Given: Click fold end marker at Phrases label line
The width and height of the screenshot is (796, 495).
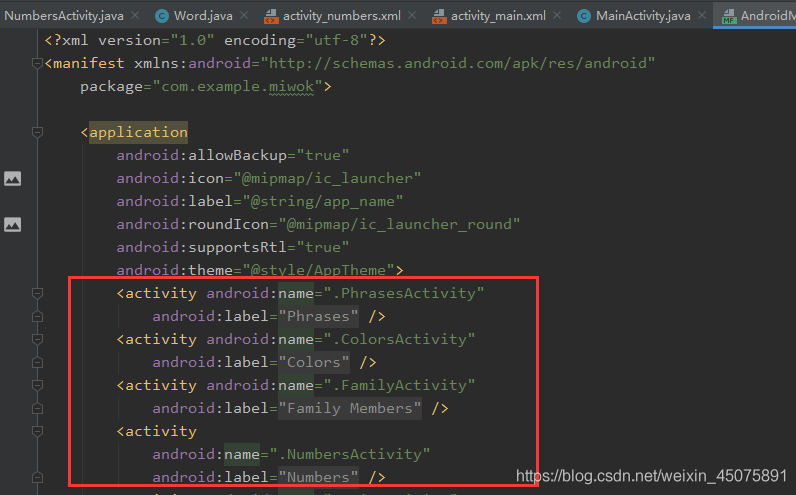Looking at the screenshot, I should tap(37, 316).
